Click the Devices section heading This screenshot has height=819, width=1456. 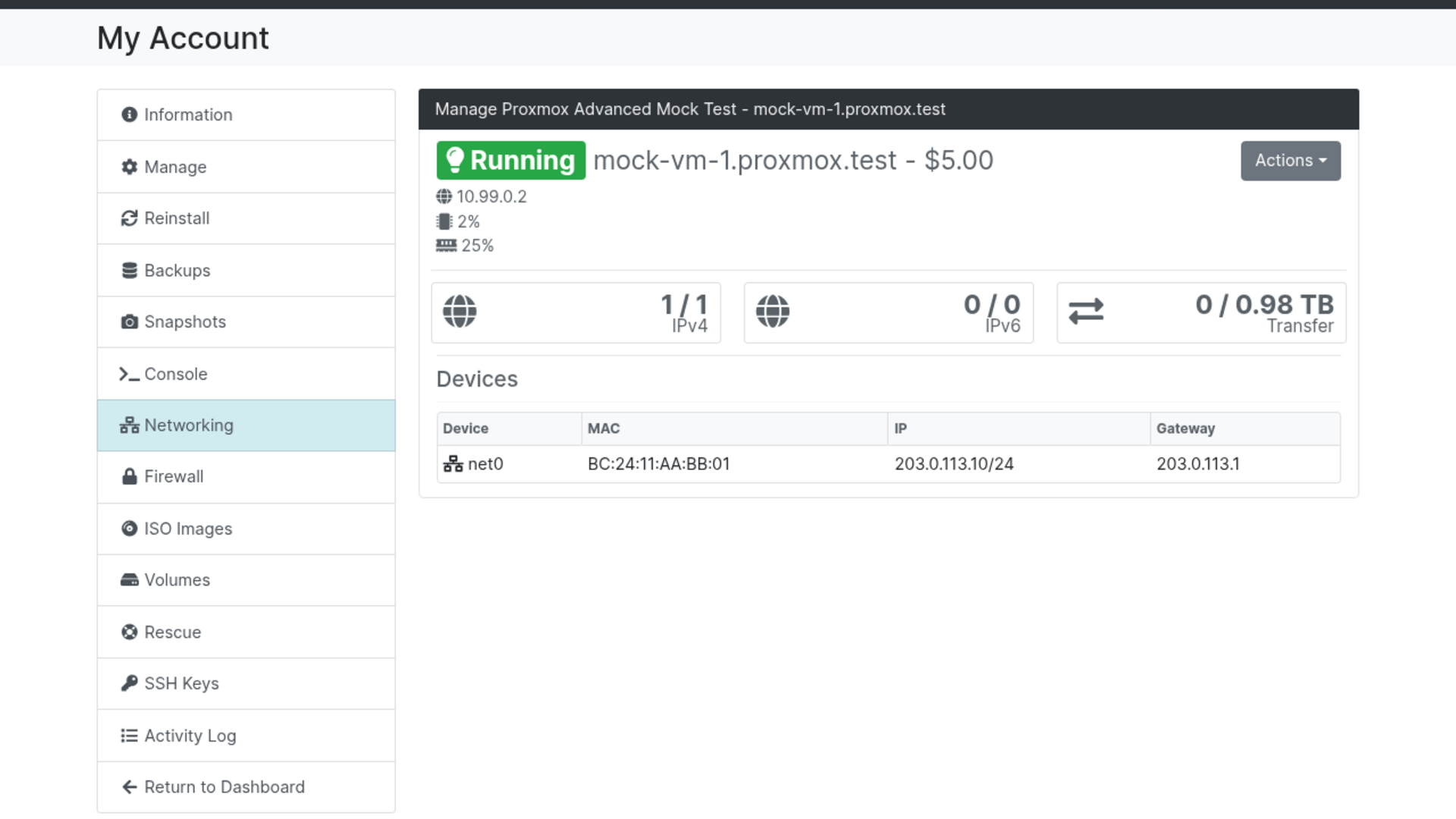tap(477, 379)
